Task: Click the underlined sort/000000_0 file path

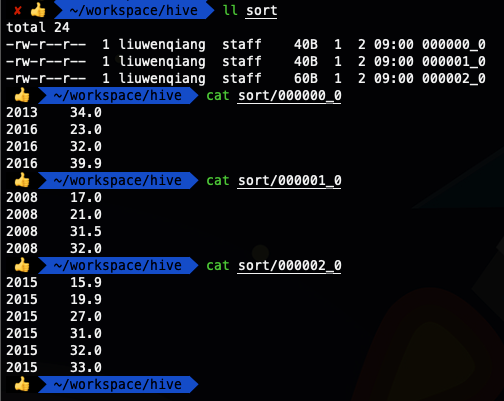Action: 289,96
